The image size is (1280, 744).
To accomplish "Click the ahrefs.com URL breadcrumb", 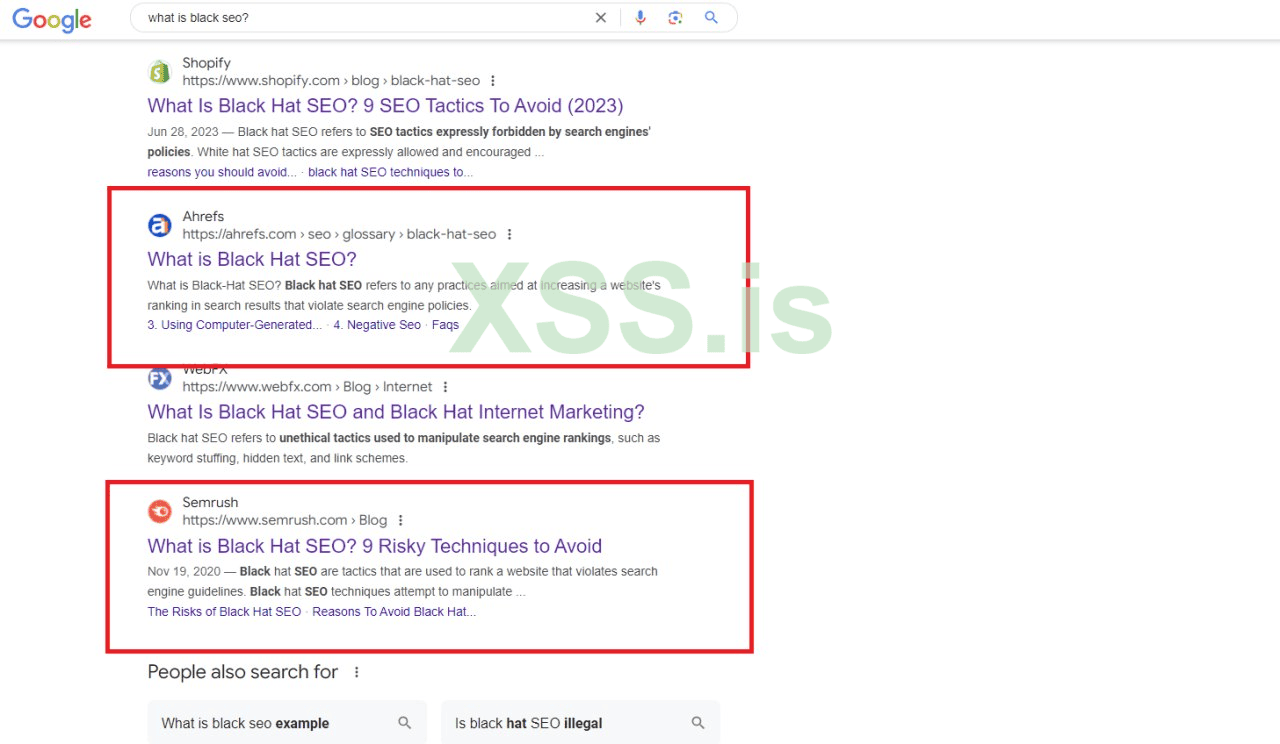I will [339, 235].
